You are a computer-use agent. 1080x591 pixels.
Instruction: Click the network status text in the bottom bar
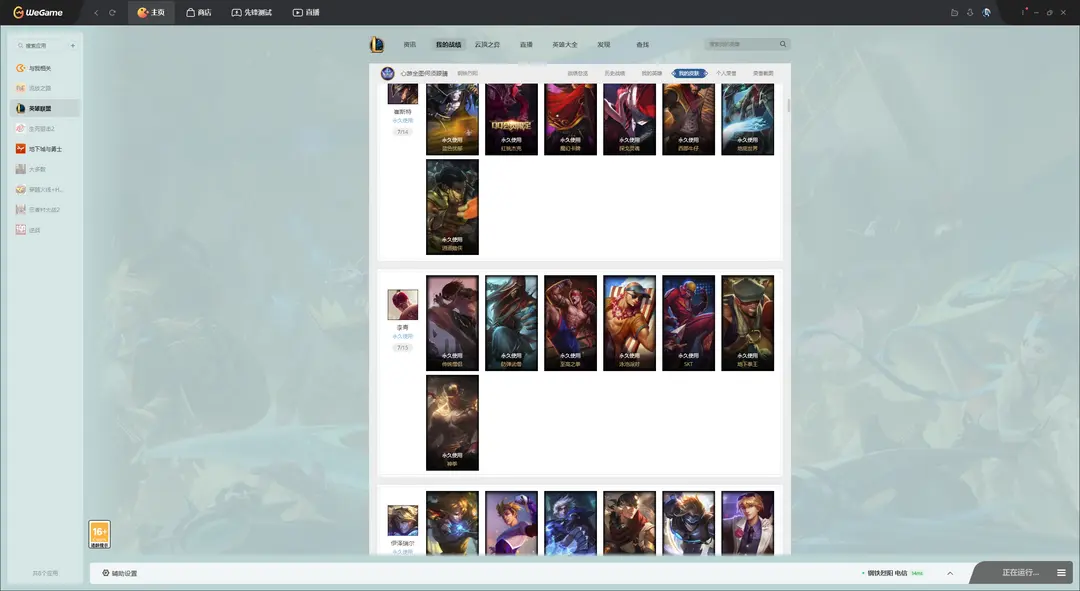click(888, 573)
